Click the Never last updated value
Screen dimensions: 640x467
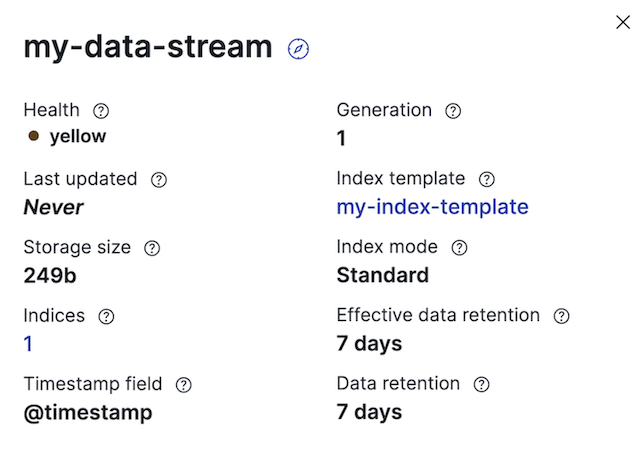coord(54,207)
